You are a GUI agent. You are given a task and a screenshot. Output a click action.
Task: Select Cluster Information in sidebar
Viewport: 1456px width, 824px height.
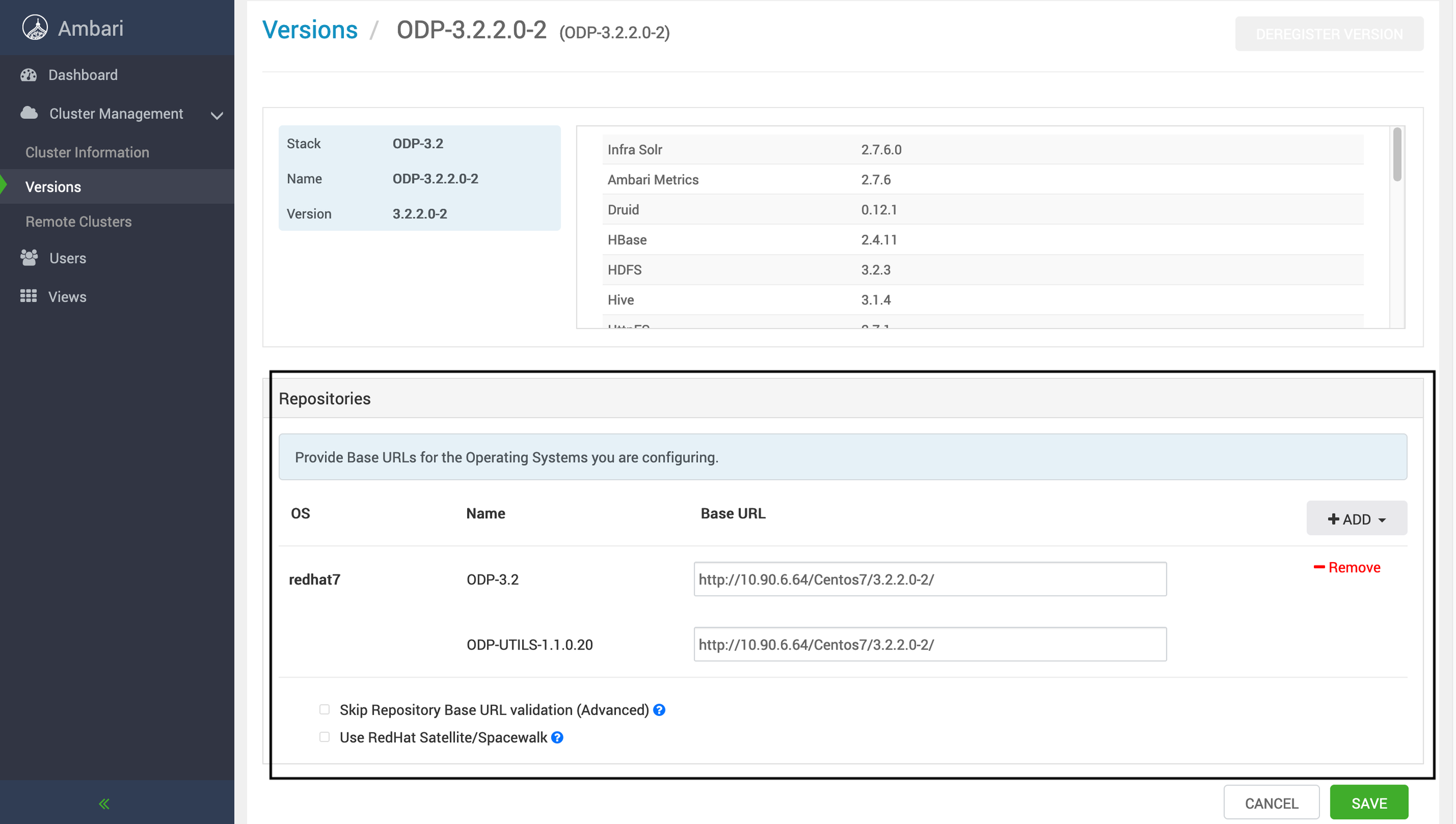[x=87, y=152]
